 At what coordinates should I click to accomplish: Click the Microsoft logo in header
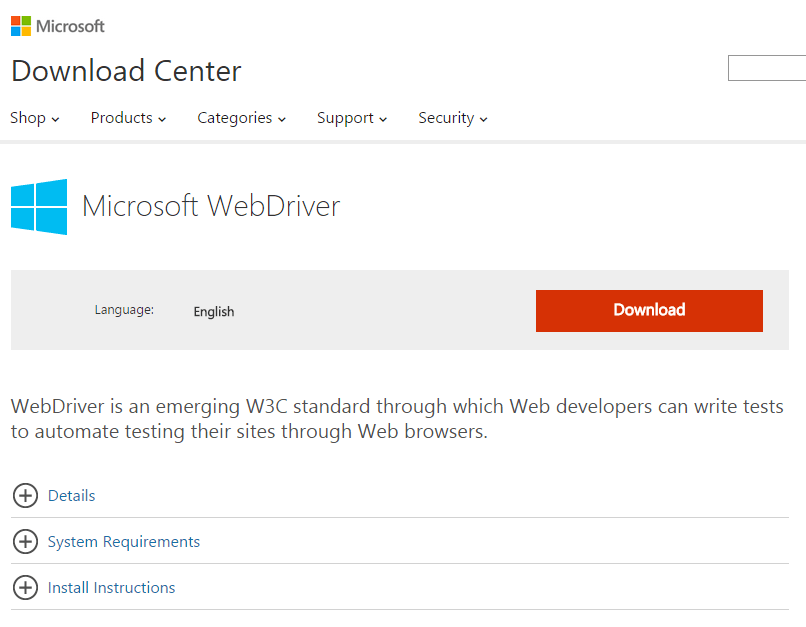pos(58,26)
